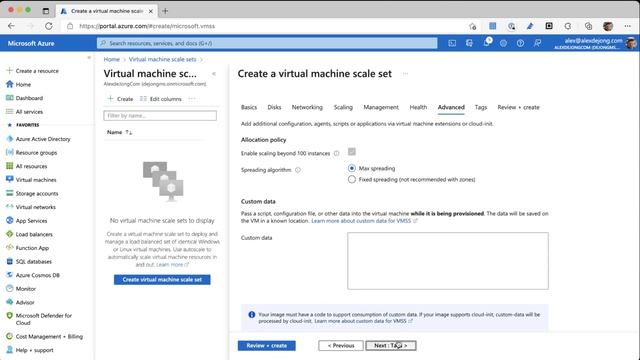Image resolution: width=640 pixels, height=360 pixels.
Task: Click Create virtual machine scale set button
Action: coord(162,280)
